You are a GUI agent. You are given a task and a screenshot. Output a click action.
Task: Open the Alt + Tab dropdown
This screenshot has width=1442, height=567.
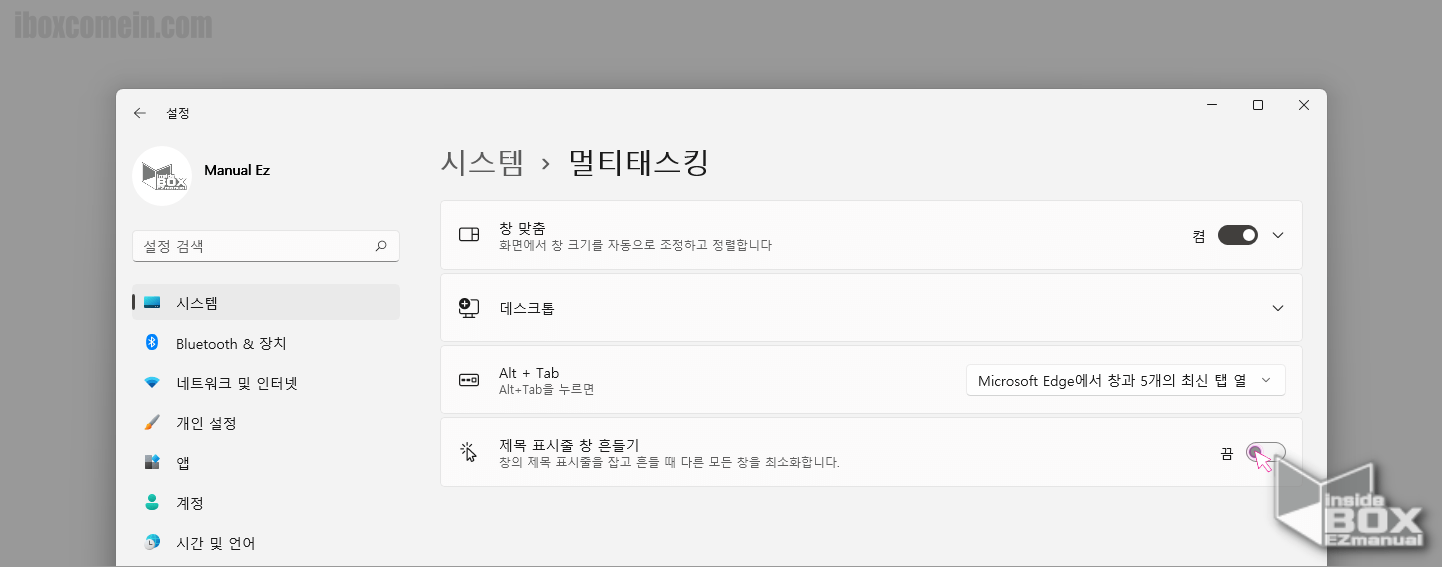pos(1125,380)
